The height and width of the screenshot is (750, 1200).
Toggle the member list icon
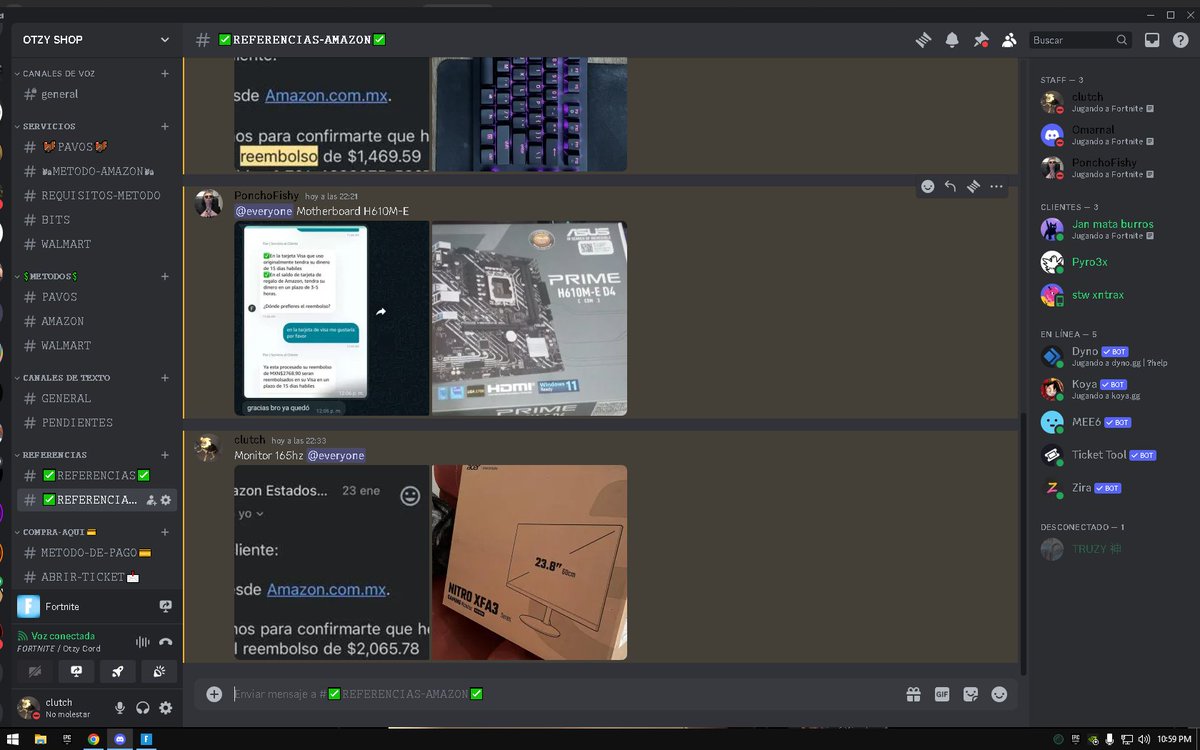click(x=1009, y=40)
